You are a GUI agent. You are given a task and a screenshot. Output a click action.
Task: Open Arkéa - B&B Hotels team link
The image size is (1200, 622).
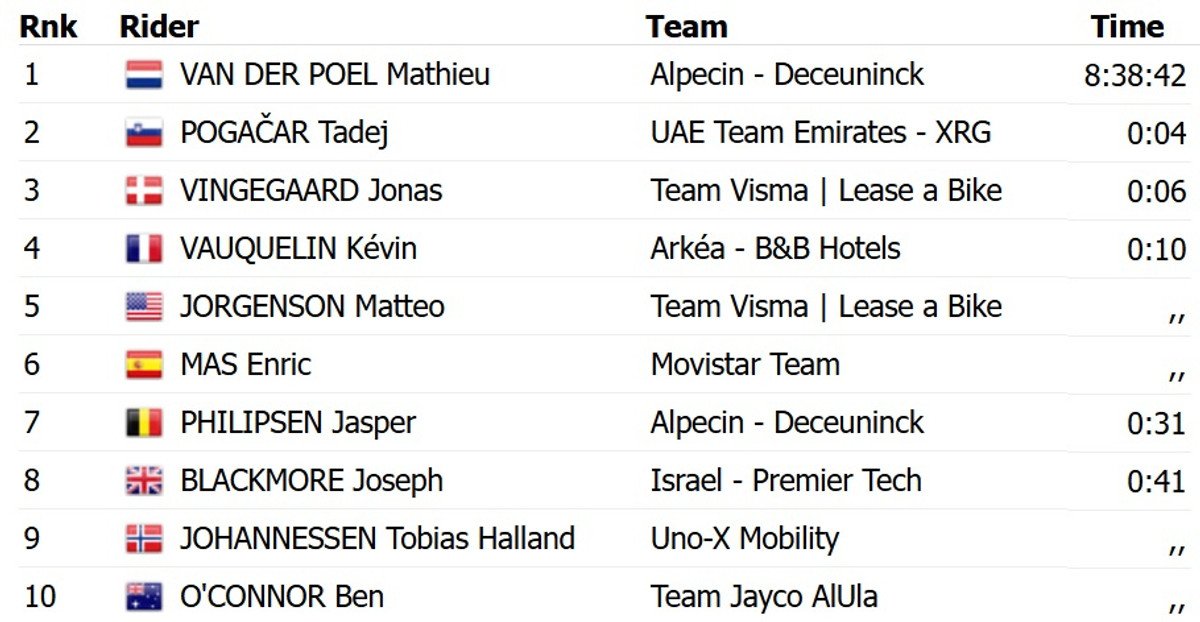775,249
